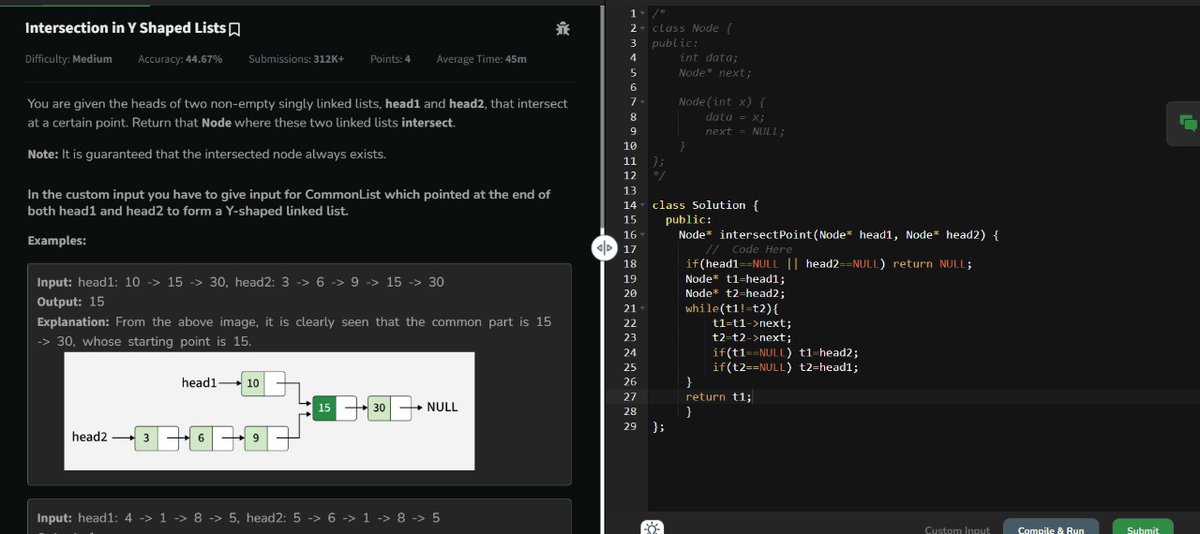Toggle editor theme with the lightbulb icon
The image size is (1200, 534).
point(653,527)
